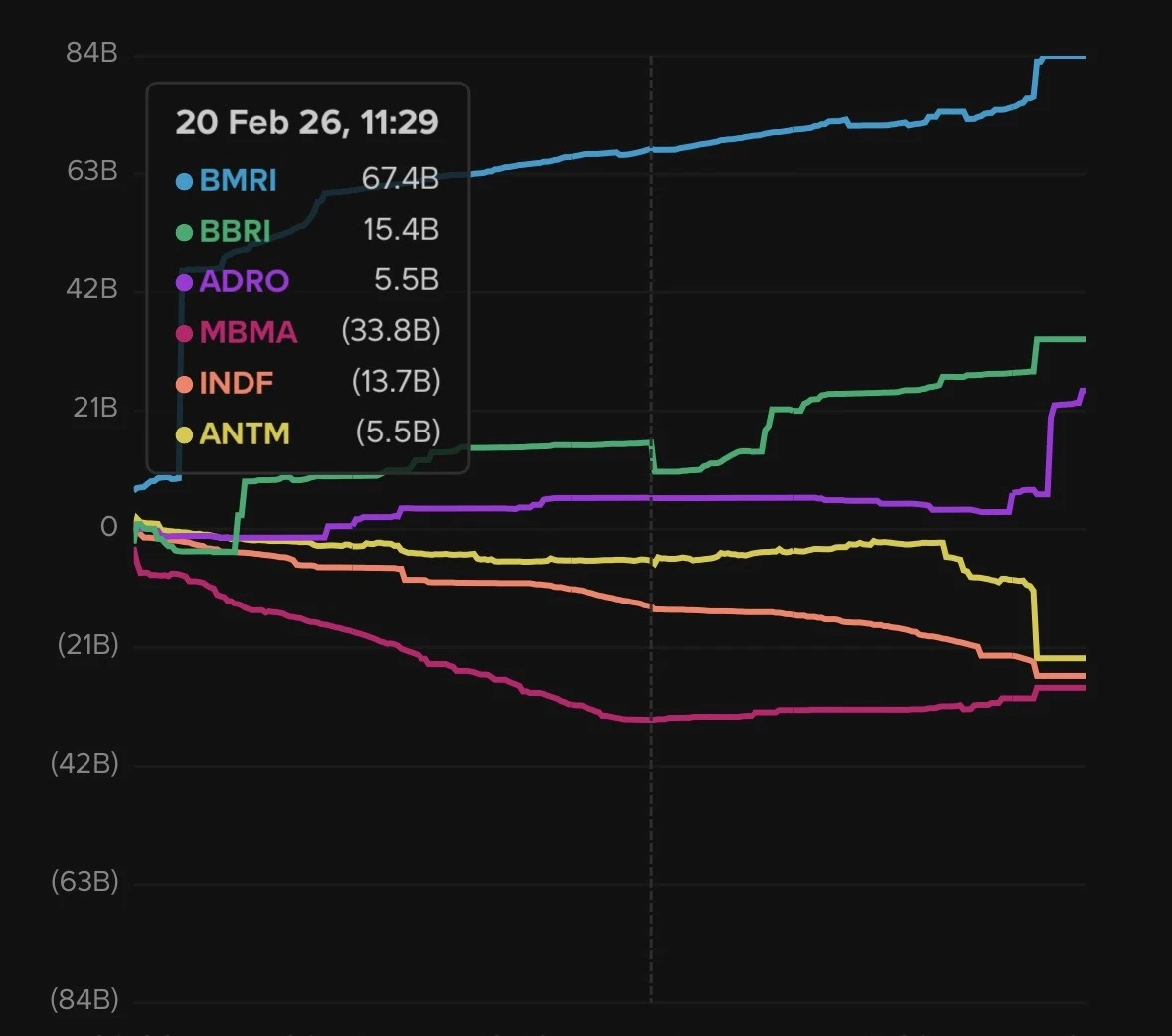Open the BMRI ticker label
1172x1036 pixels.
tap(238, 180)
